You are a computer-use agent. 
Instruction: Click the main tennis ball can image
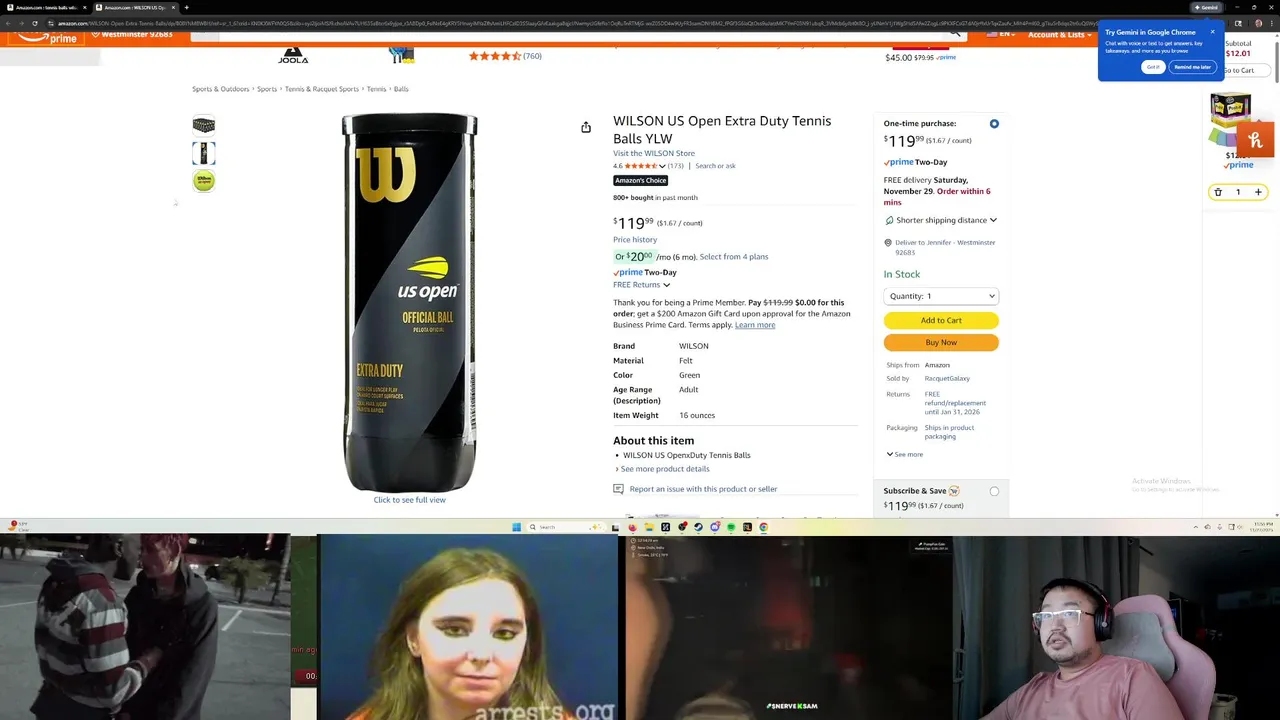410,303
